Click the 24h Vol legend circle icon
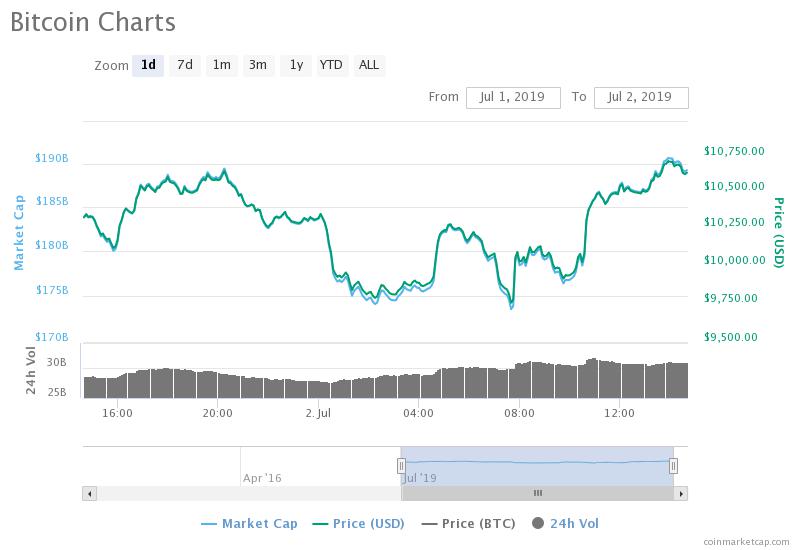 538,523
